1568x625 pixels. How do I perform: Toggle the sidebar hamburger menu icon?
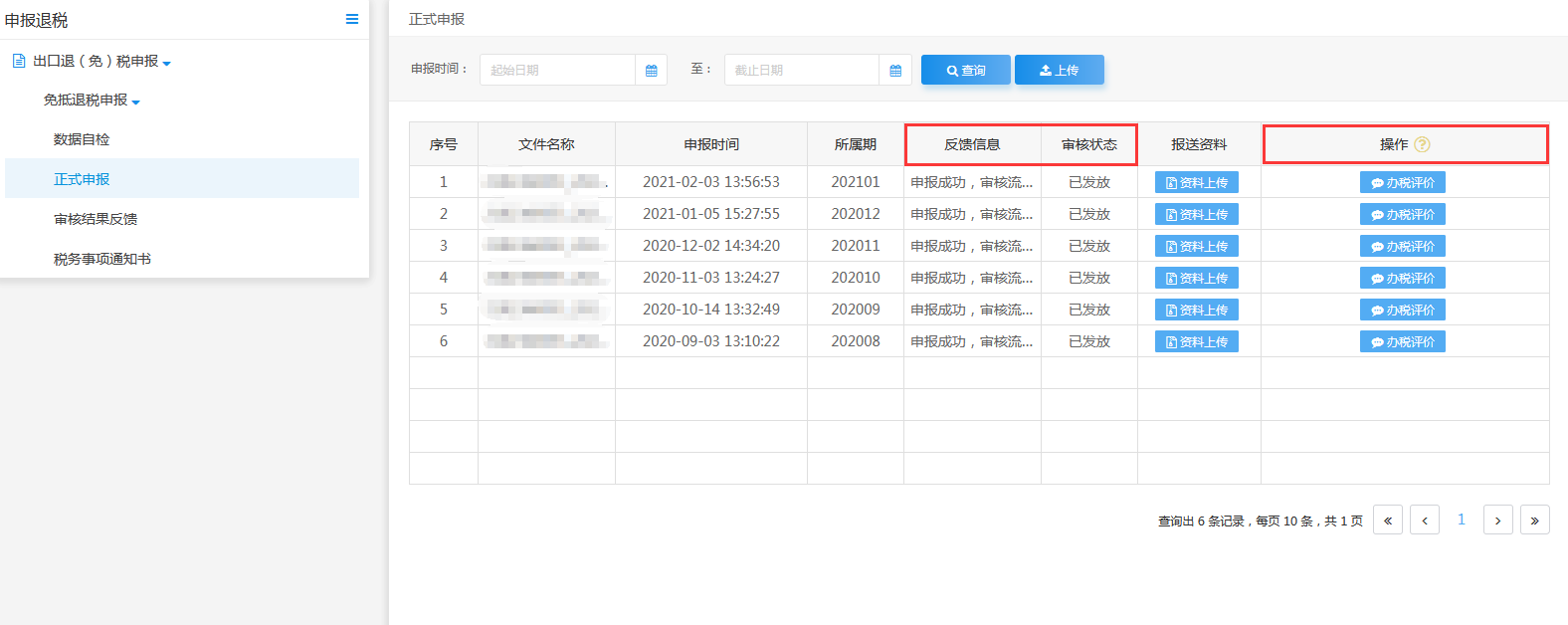coord(352,19)
